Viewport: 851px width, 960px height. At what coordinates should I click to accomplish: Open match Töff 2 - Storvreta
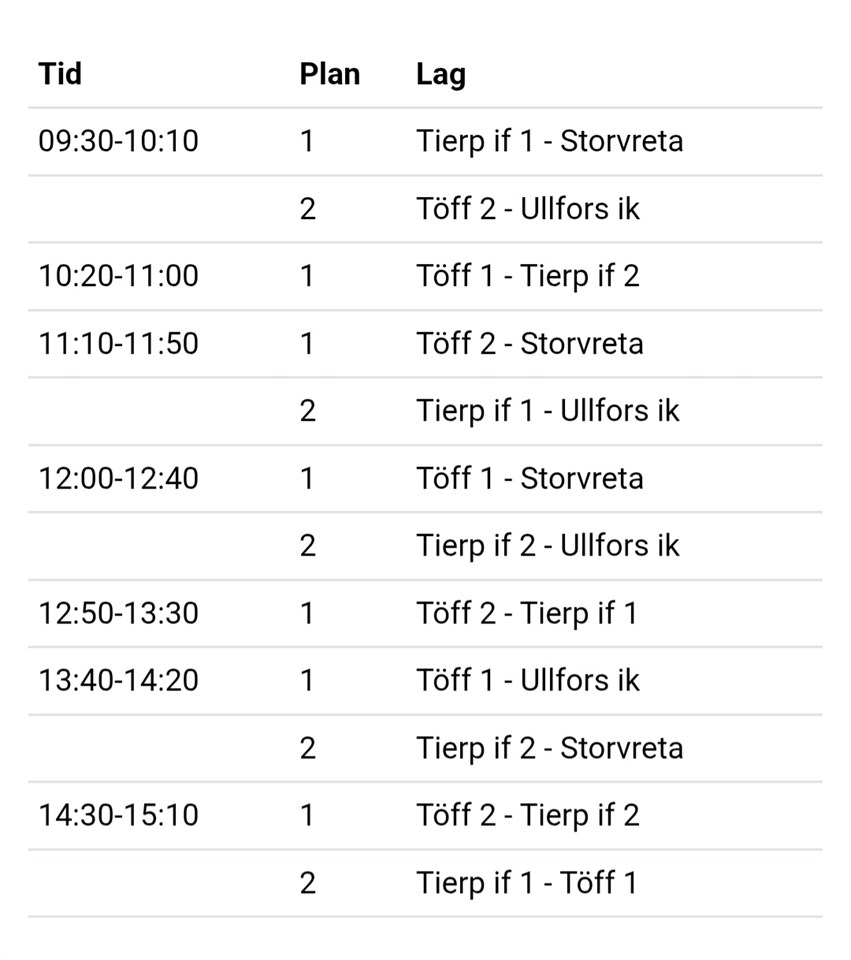point(530,343)
